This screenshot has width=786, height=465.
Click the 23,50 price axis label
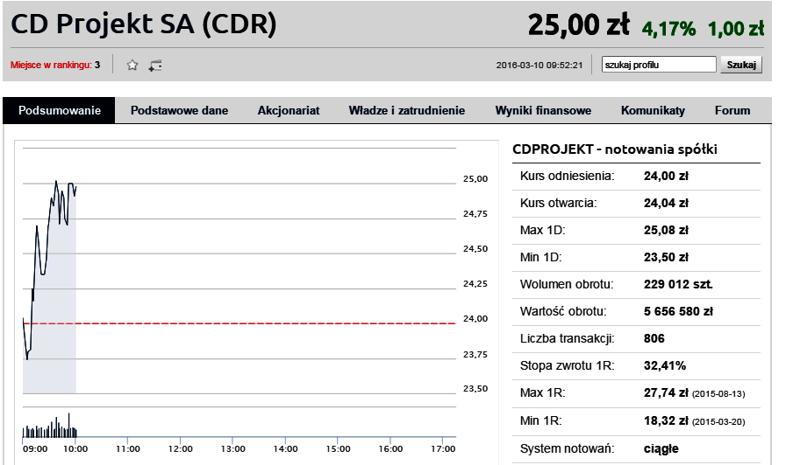(x=475, y=388)
